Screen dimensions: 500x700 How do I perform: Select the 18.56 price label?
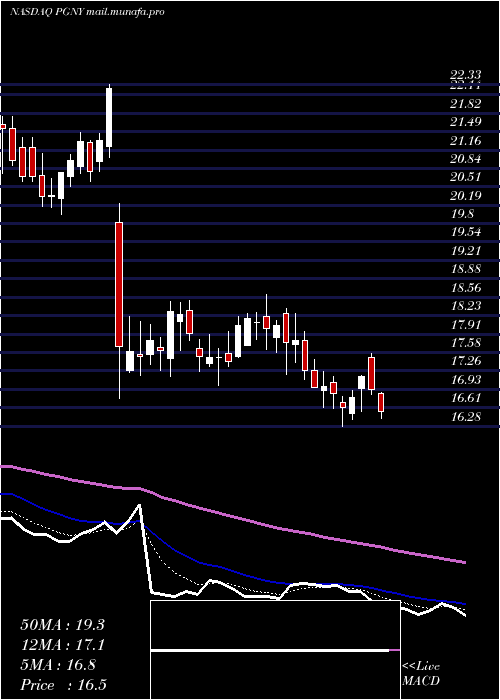point(466,288)
